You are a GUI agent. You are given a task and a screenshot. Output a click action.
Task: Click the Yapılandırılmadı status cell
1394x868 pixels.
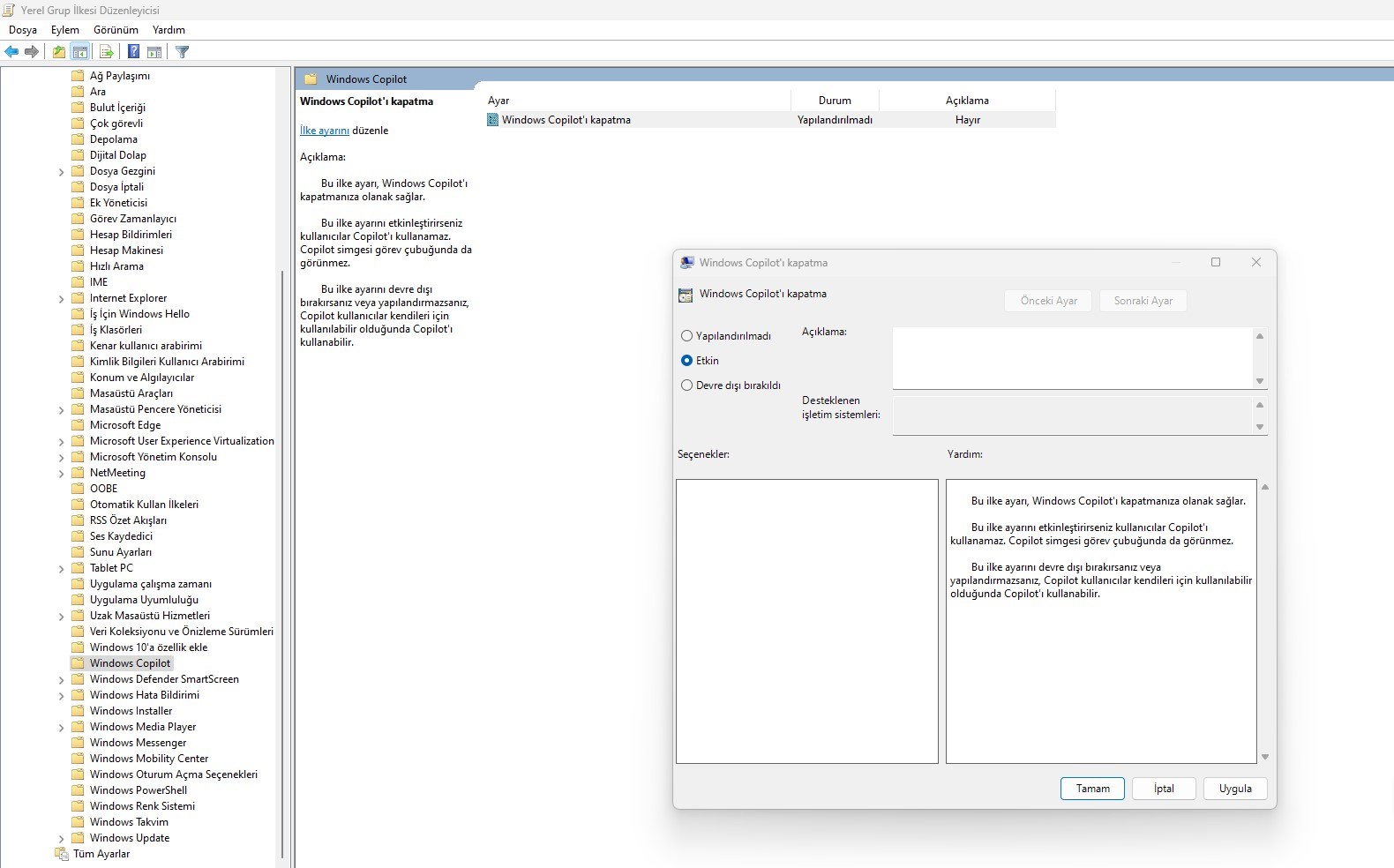pyautogui.click(x=835, y=120)
